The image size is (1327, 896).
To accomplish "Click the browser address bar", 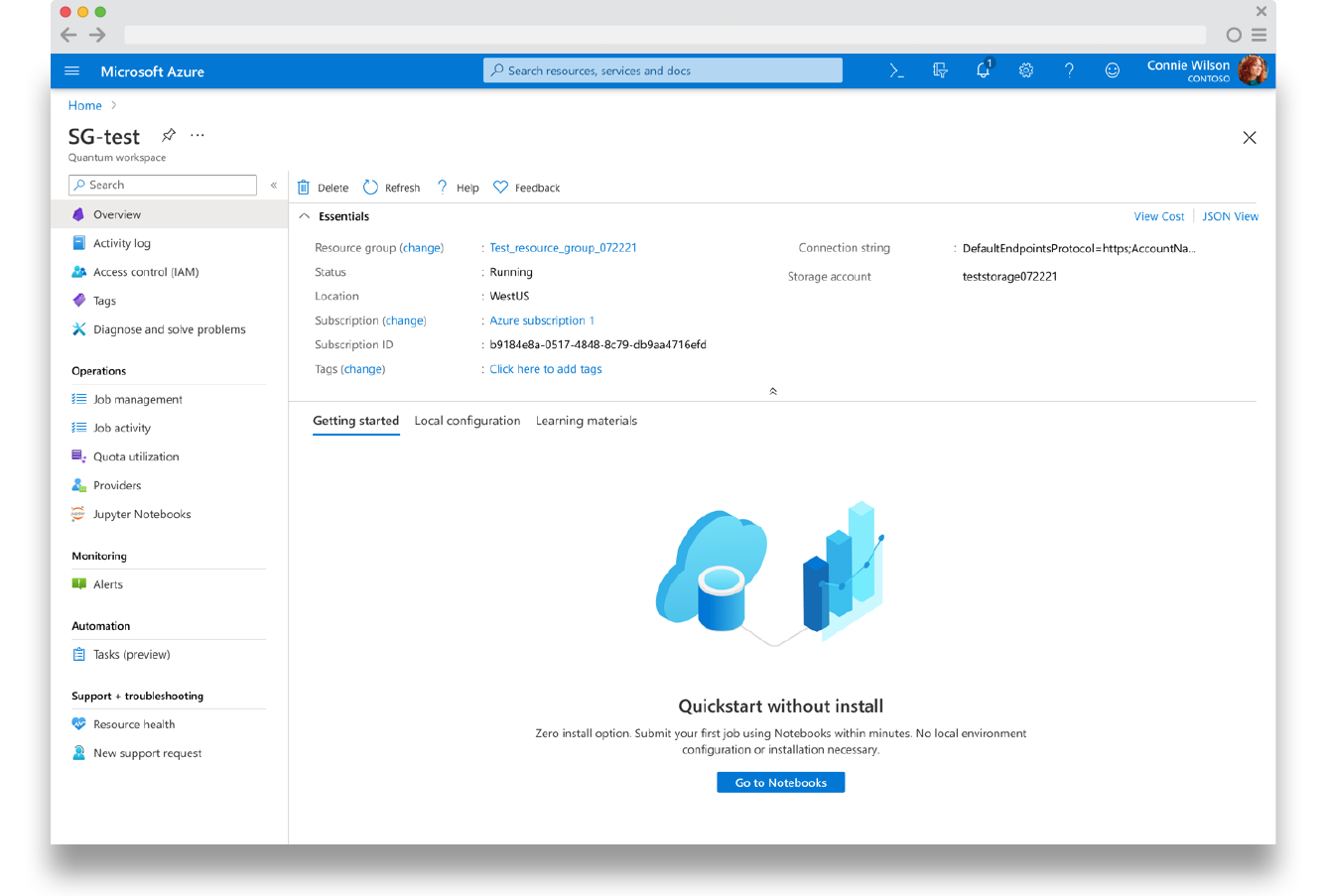I will pyautogui.click(x=665, y=35).
